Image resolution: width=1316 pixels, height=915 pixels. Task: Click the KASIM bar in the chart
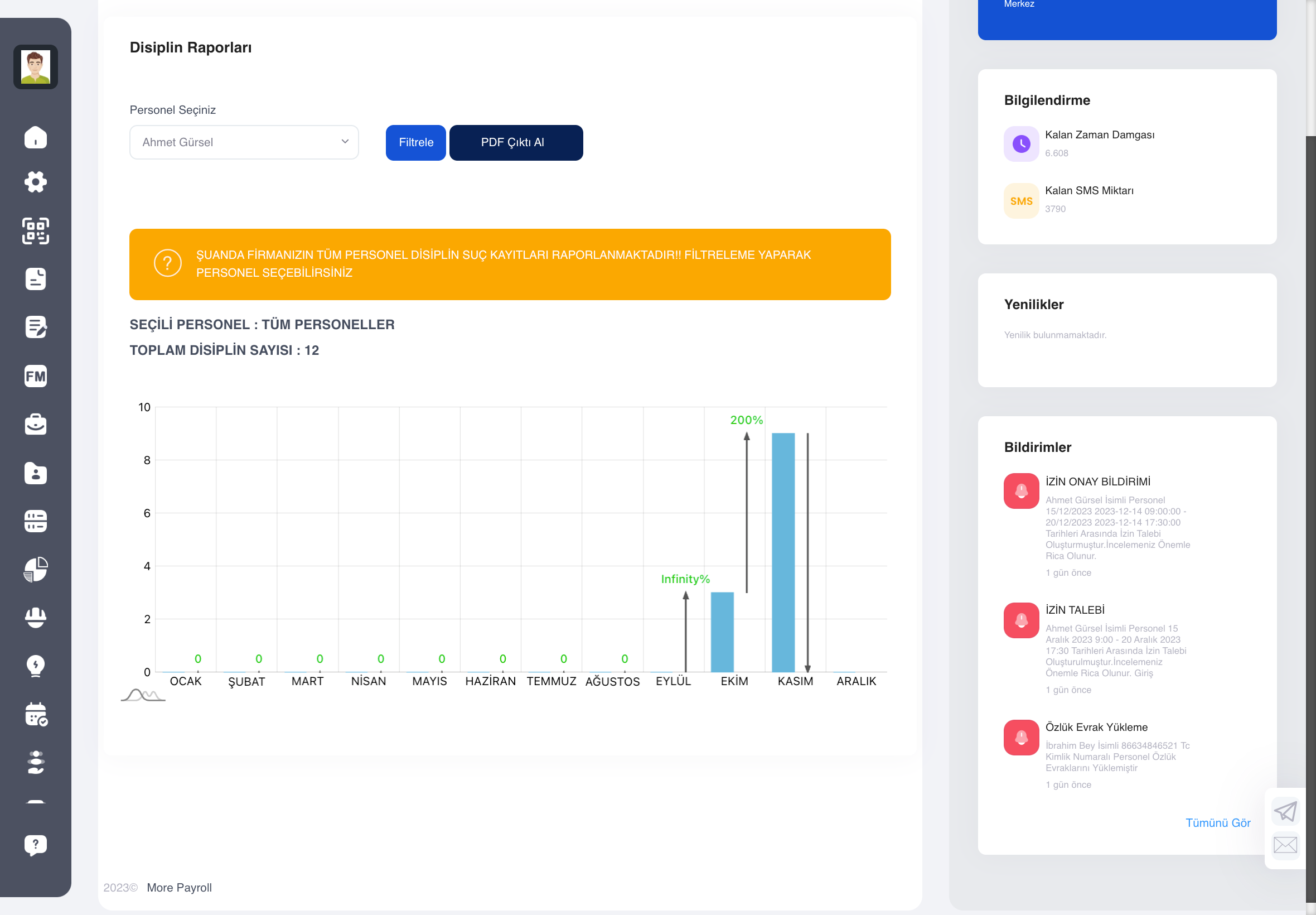[x=783, y=552]
